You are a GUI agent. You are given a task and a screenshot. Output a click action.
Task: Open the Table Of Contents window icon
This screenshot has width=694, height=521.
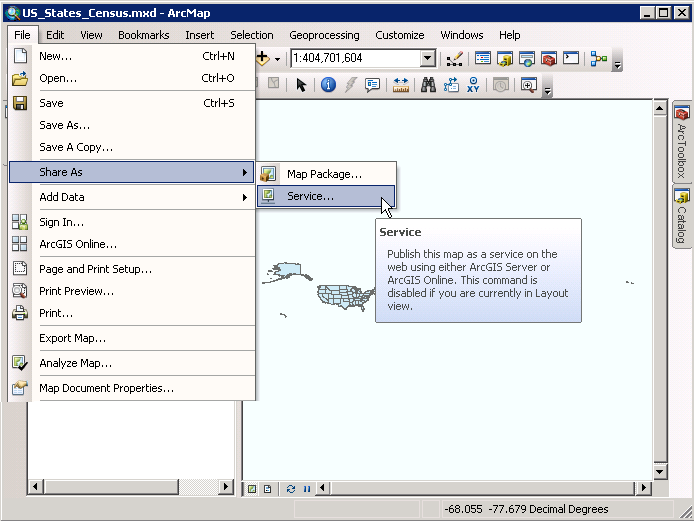(482, 58)
